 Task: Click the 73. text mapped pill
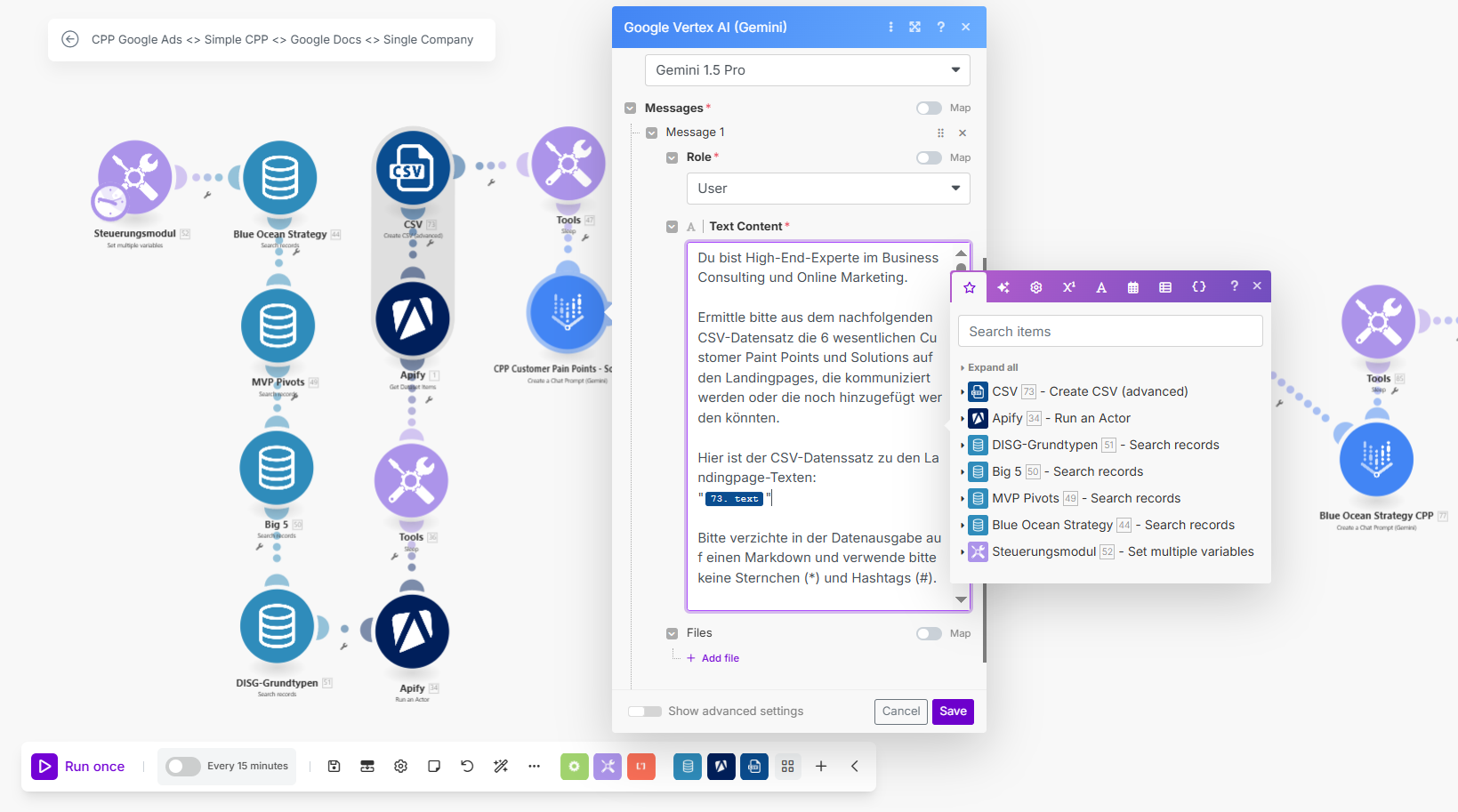pos(735,499)
